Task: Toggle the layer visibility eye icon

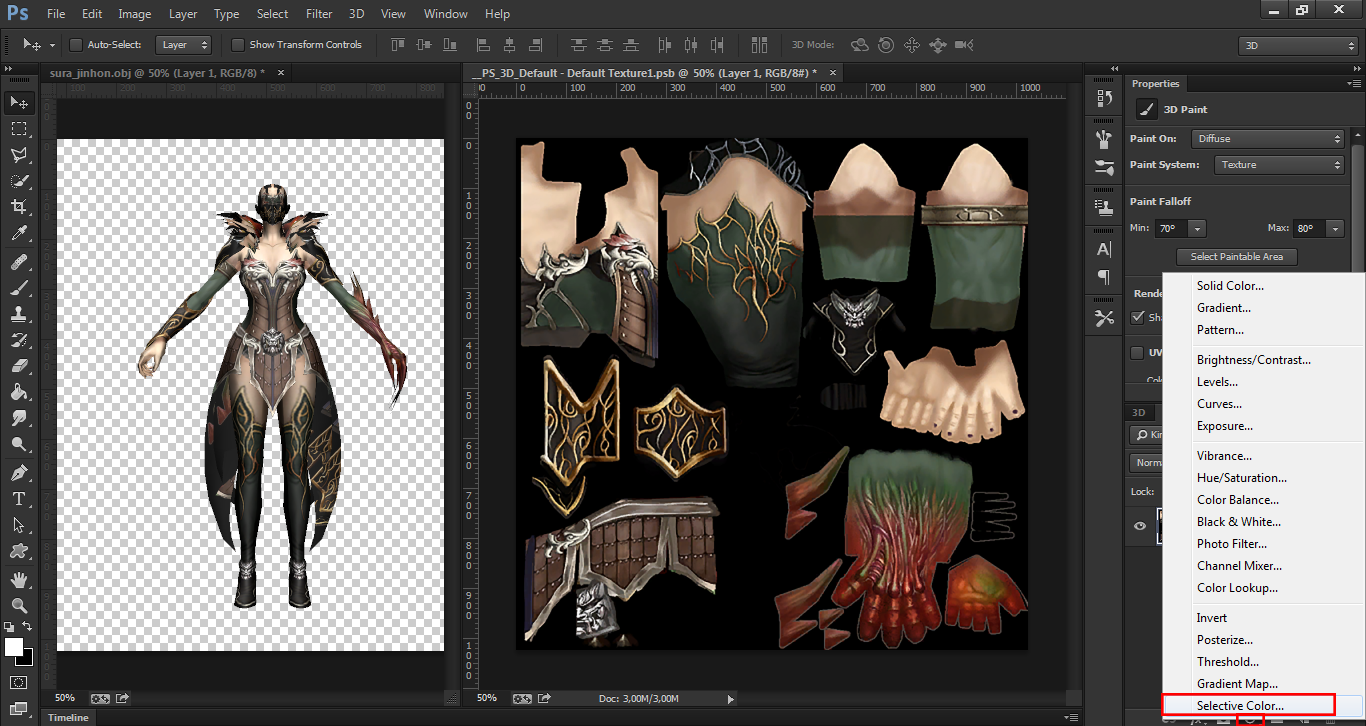Action: click(x=1140, y=526)
